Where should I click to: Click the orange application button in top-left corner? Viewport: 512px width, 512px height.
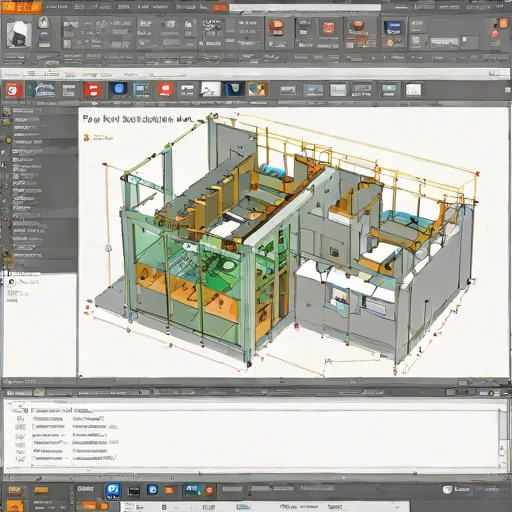click(21, 7)
